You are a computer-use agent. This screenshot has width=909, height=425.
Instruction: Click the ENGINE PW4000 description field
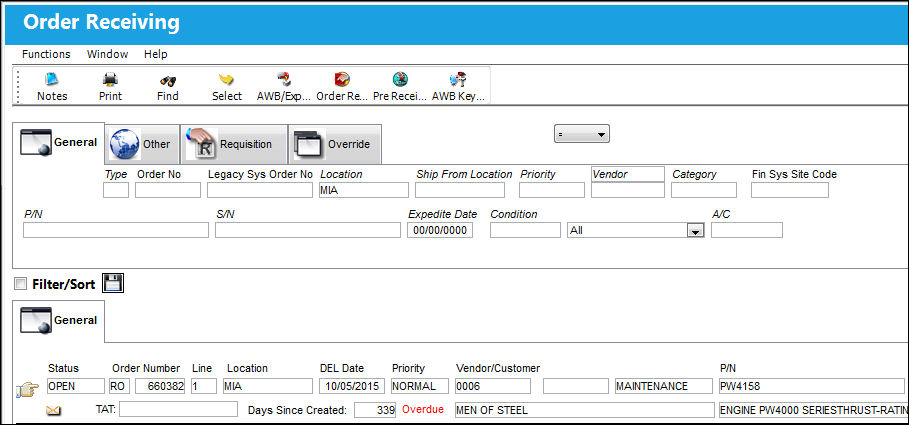812,409
